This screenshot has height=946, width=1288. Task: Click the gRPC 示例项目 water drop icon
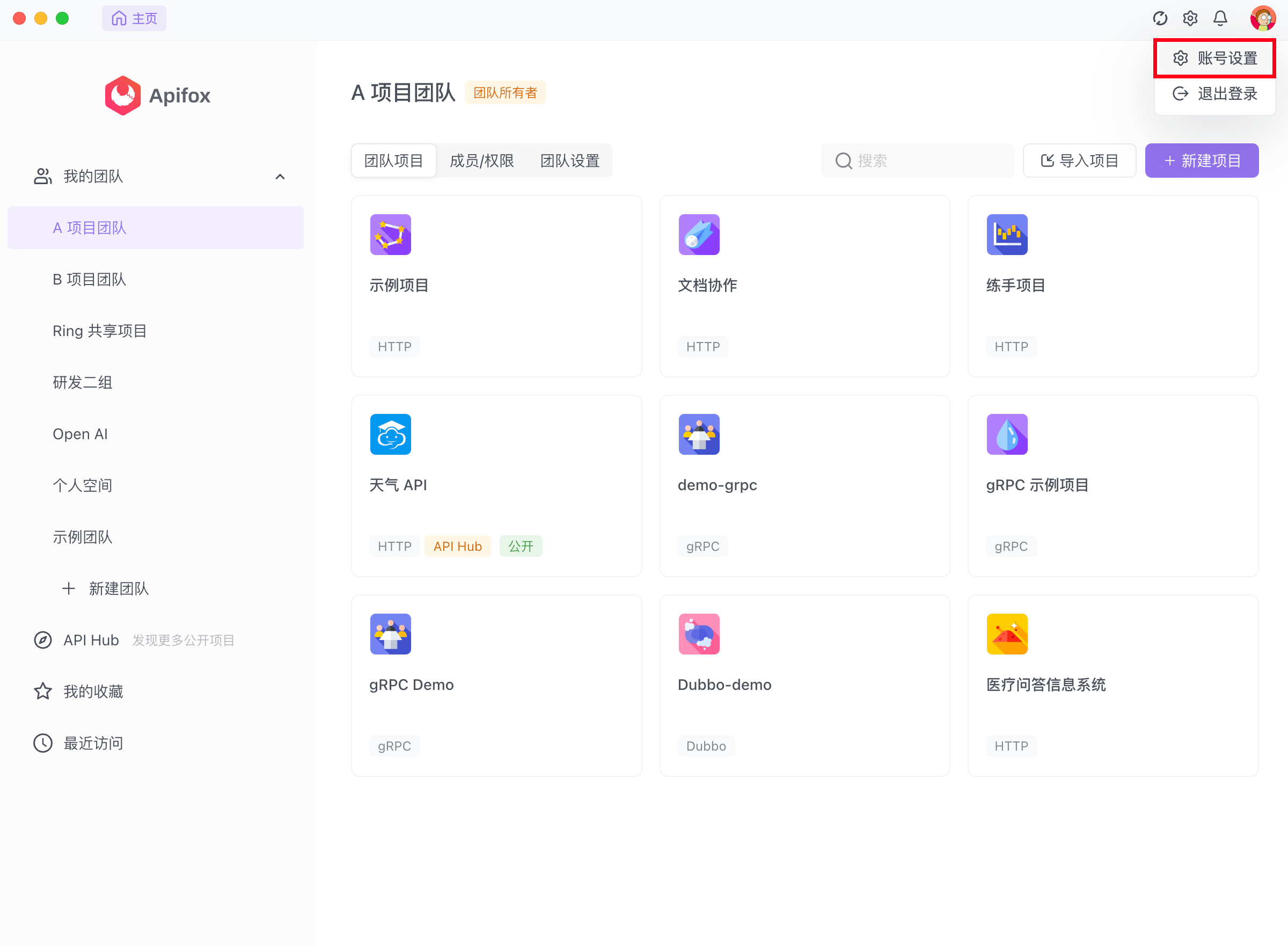(x=1007, y=434)
